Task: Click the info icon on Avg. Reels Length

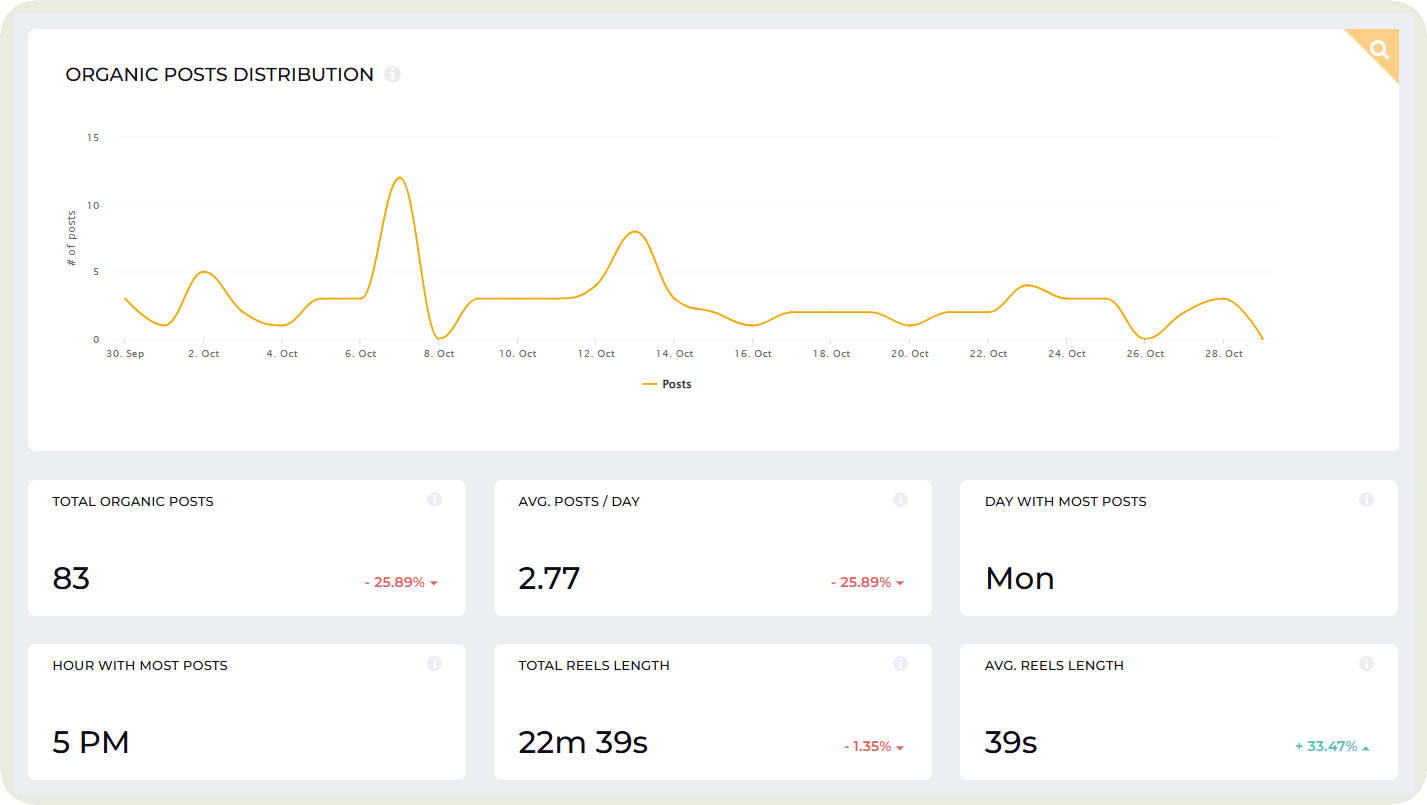Action: point(1366,662)
